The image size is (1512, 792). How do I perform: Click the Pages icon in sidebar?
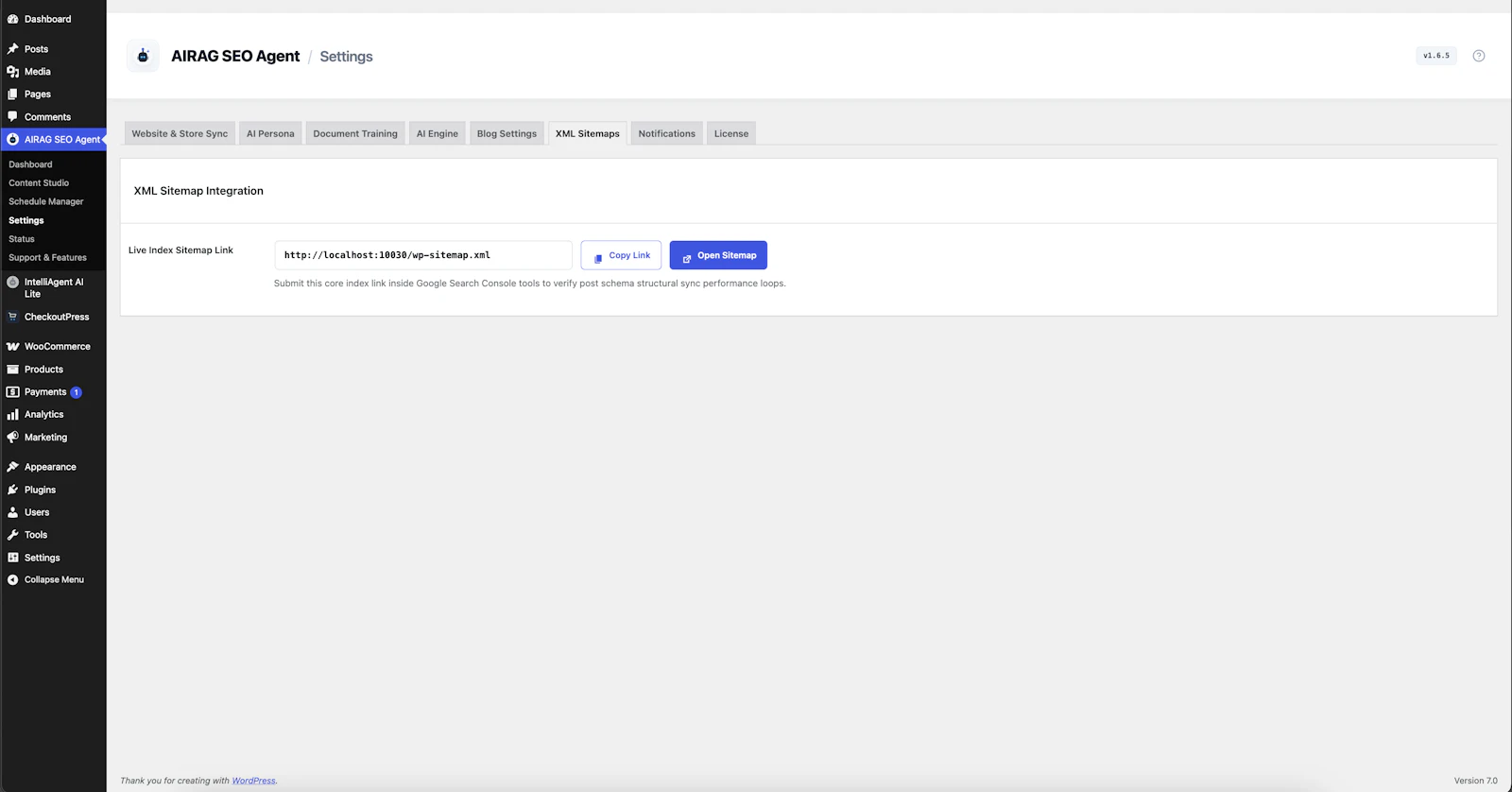pos(13,95)
